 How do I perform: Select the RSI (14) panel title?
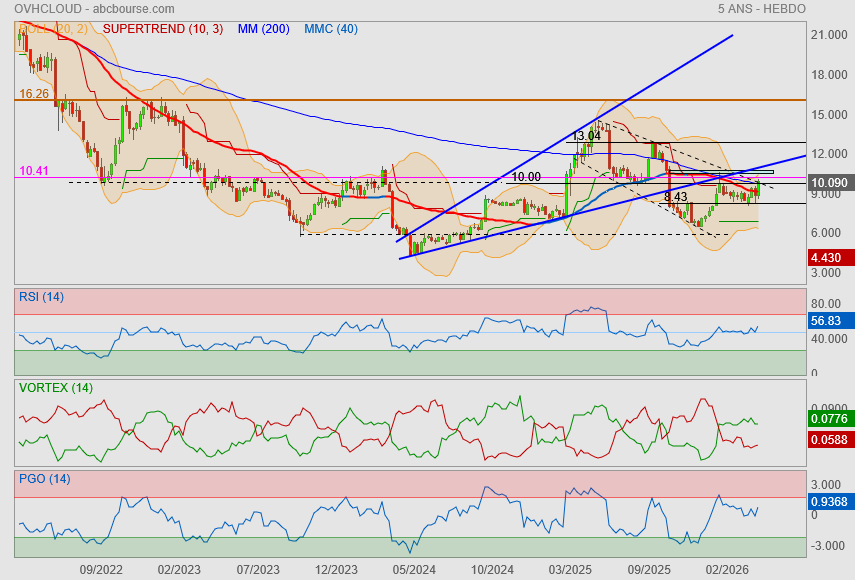41,297
